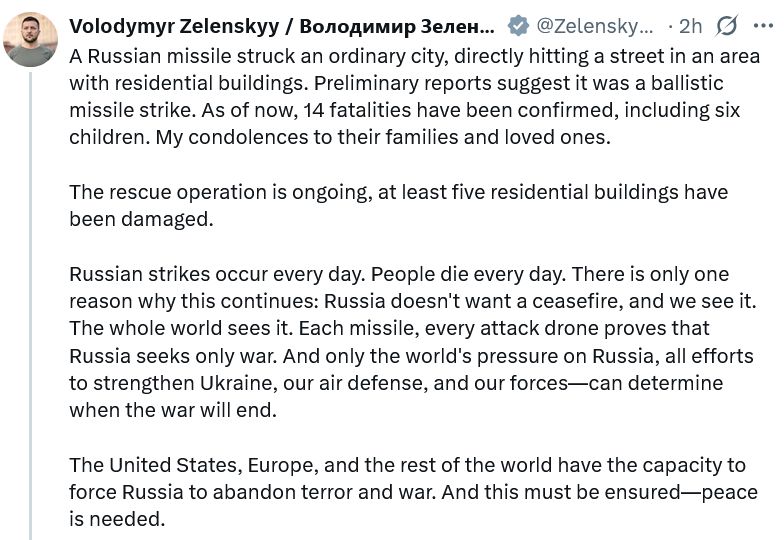Open the @Zelensky handle link
This screenshot has width=784, height=540.
tap(594, 26)
